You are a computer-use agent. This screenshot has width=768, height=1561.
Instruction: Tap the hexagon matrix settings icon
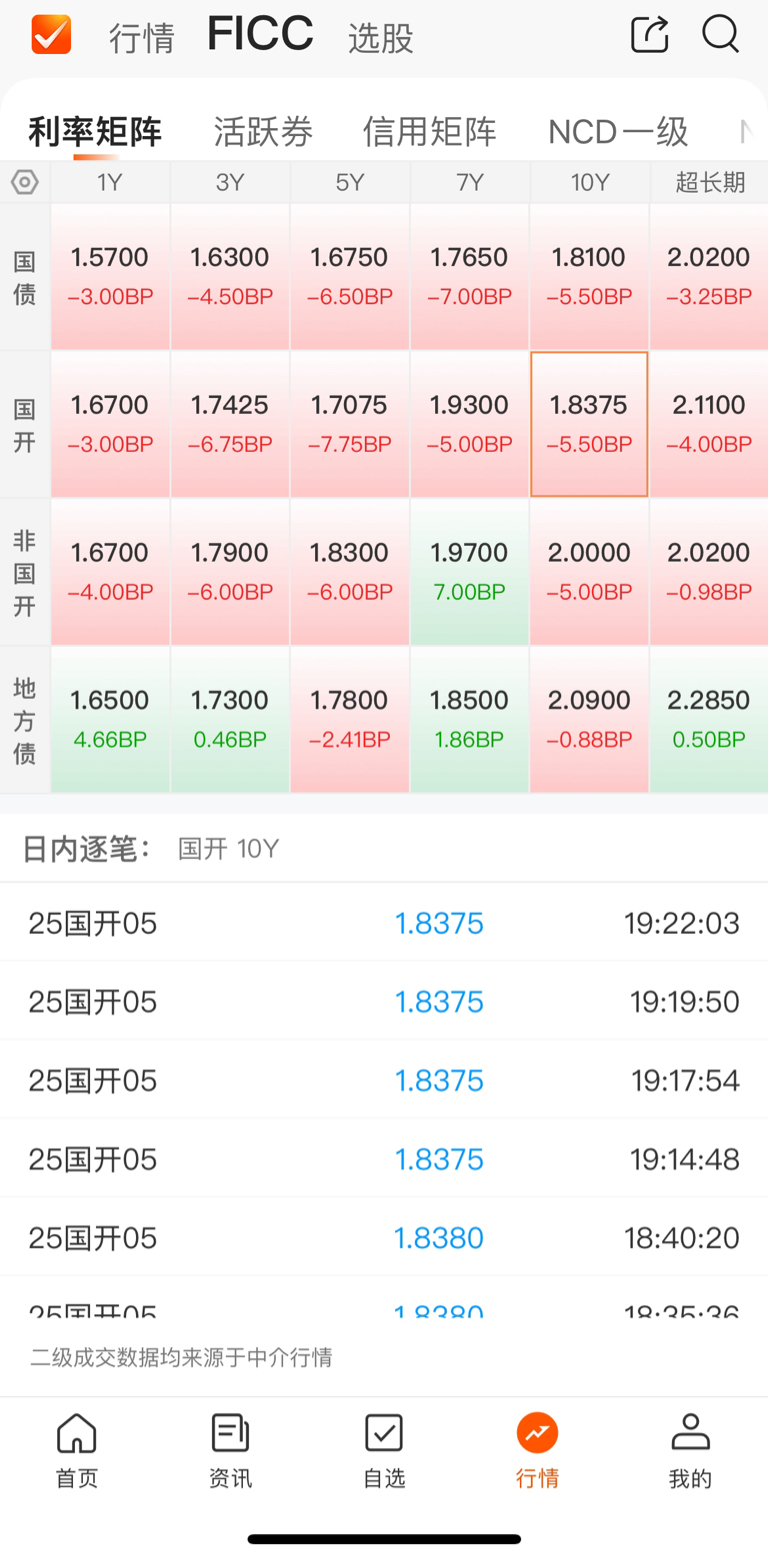25,182
